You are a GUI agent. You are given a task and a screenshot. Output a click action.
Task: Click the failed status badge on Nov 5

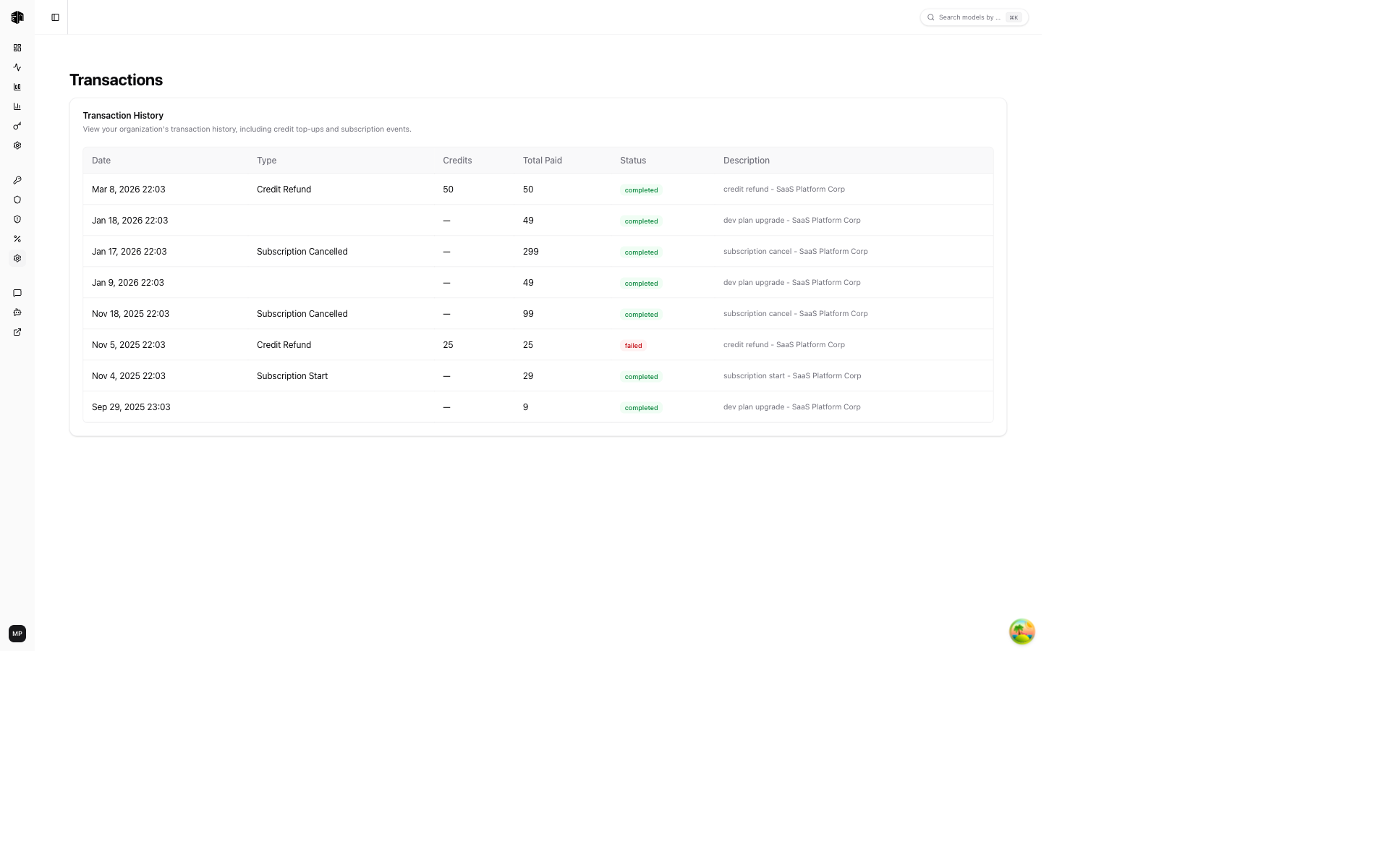pos(633,346)
